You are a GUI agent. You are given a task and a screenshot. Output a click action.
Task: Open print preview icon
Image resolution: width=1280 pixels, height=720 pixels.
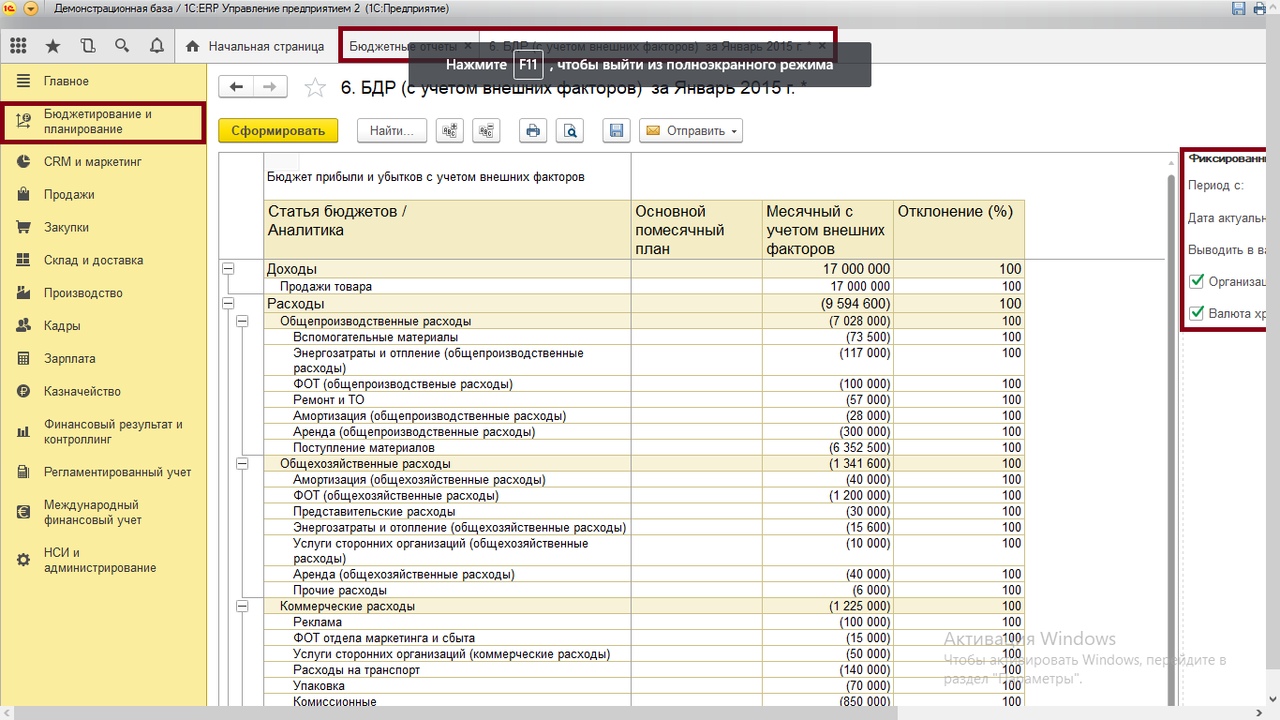(x=569, y=131)
